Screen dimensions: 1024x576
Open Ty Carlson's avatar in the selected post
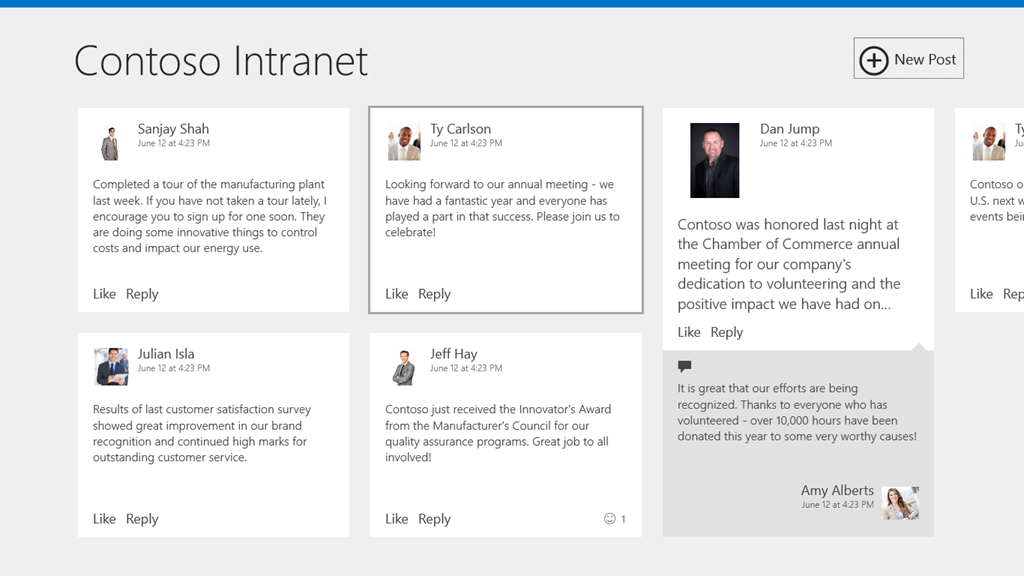[404, 143]
